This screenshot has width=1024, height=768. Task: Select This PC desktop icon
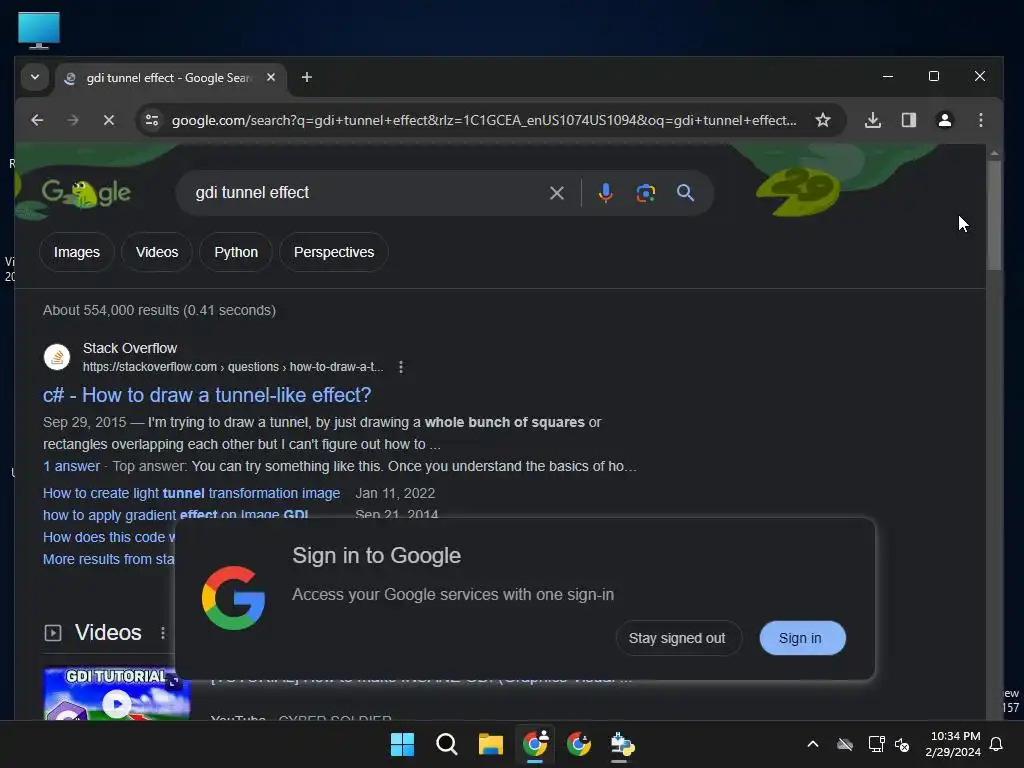pyautogui.click(x=39, y=30)
